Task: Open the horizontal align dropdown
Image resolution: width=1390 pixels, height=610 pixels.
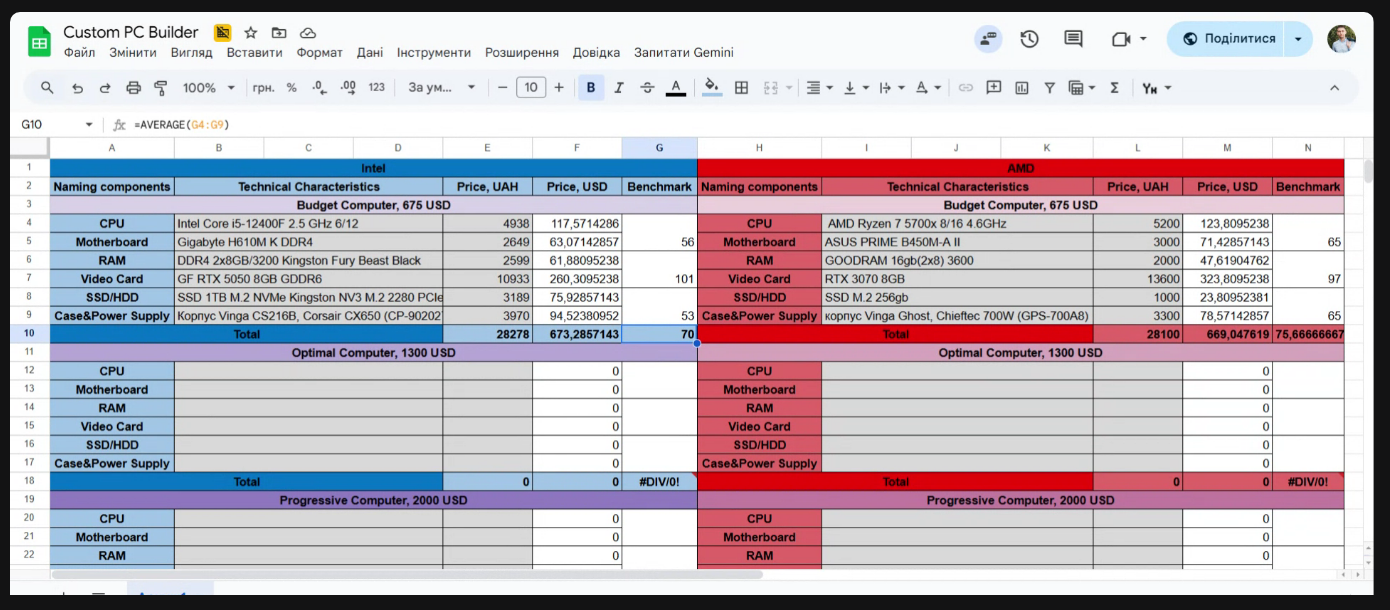Action: click(x=819, y=88)
